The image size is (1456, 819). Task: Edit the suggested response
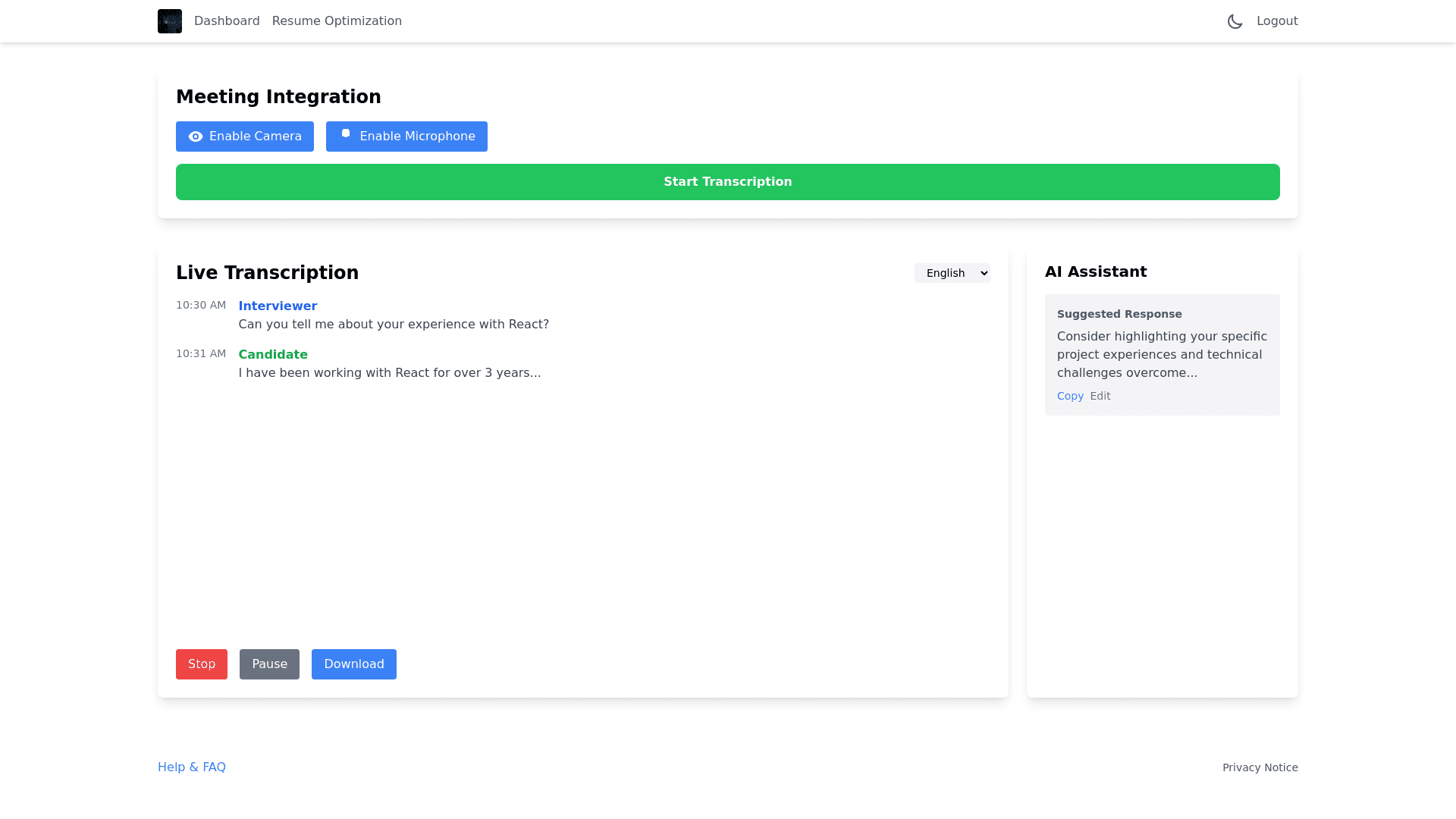tap(1100, 396)
